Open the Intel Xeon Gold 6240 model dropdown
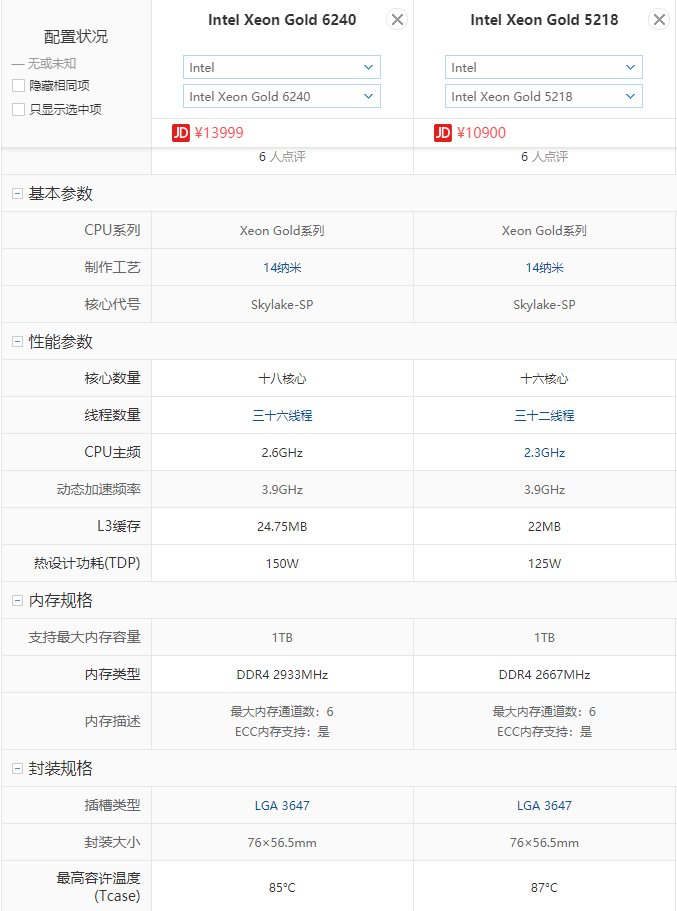The width and height of the screenshot is (677, 911). tap(282, 96)
